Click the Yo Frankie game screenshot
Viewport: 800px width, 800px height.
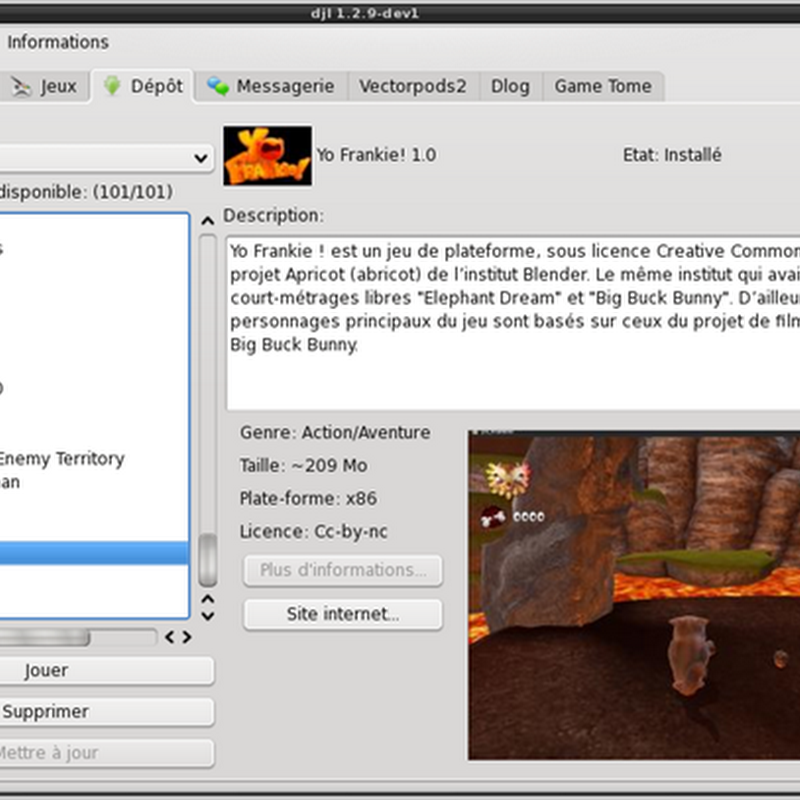[634, 595]
